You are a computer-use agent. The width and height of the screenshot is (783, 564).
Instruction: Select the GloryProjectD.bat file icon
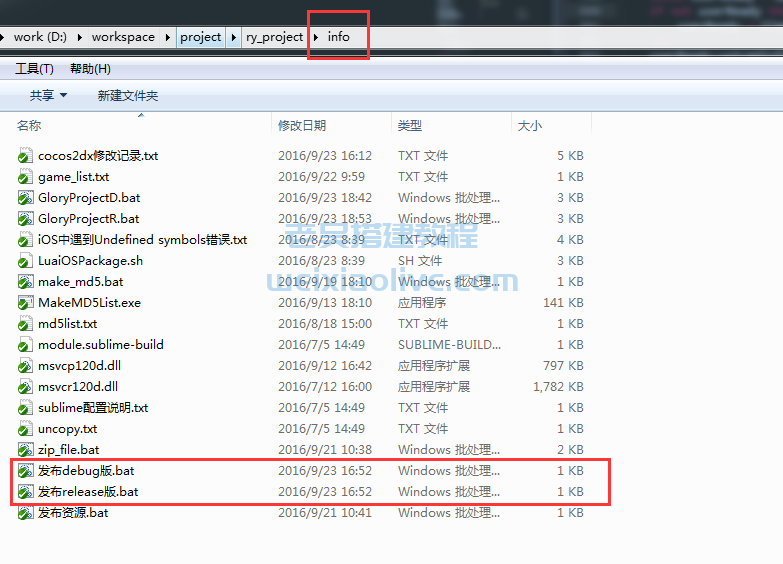click(x=25, y=198)
